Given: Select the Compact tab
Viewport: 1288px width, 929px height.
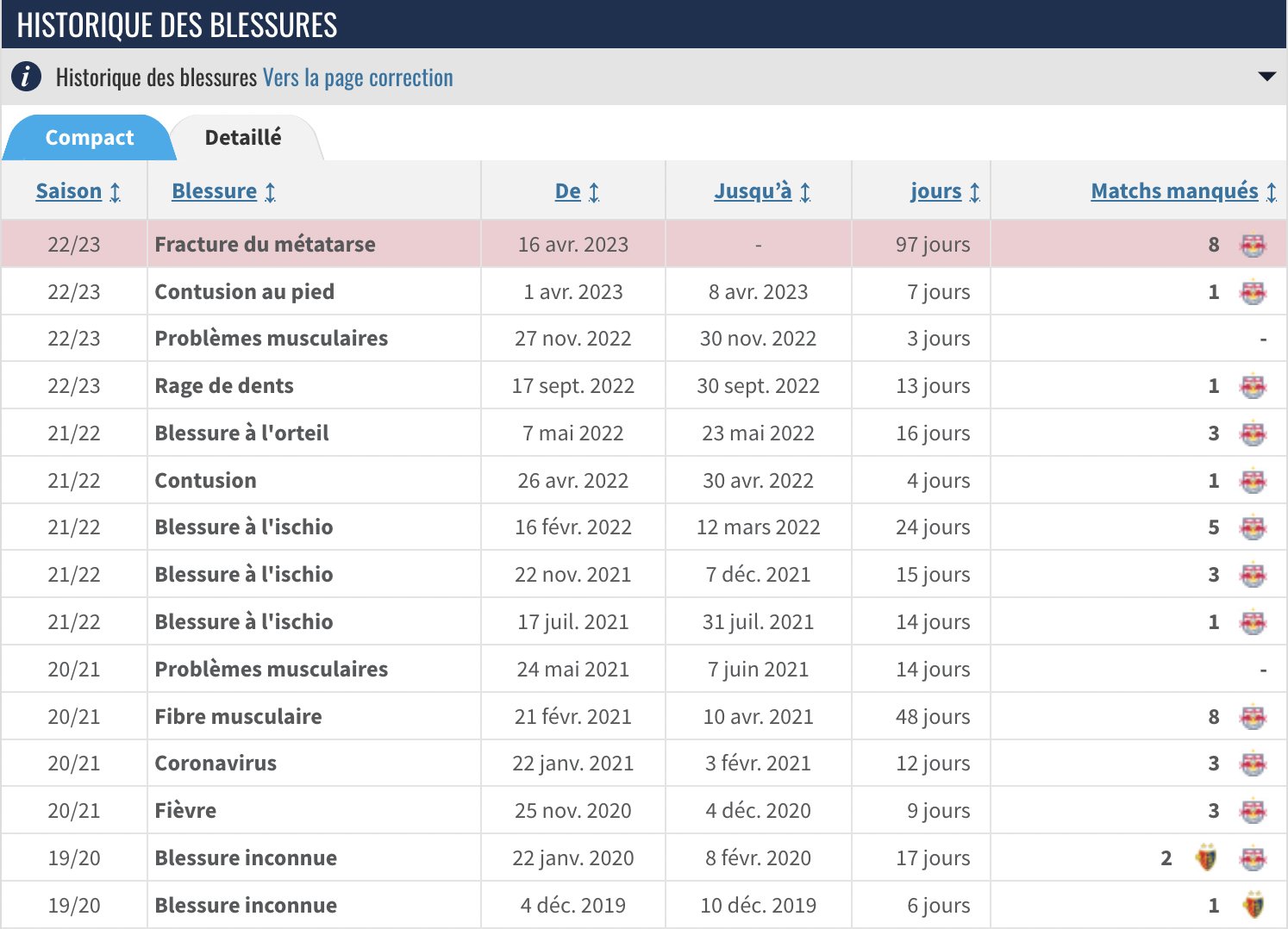Looking at the screenshot, I should coord(90,138).
